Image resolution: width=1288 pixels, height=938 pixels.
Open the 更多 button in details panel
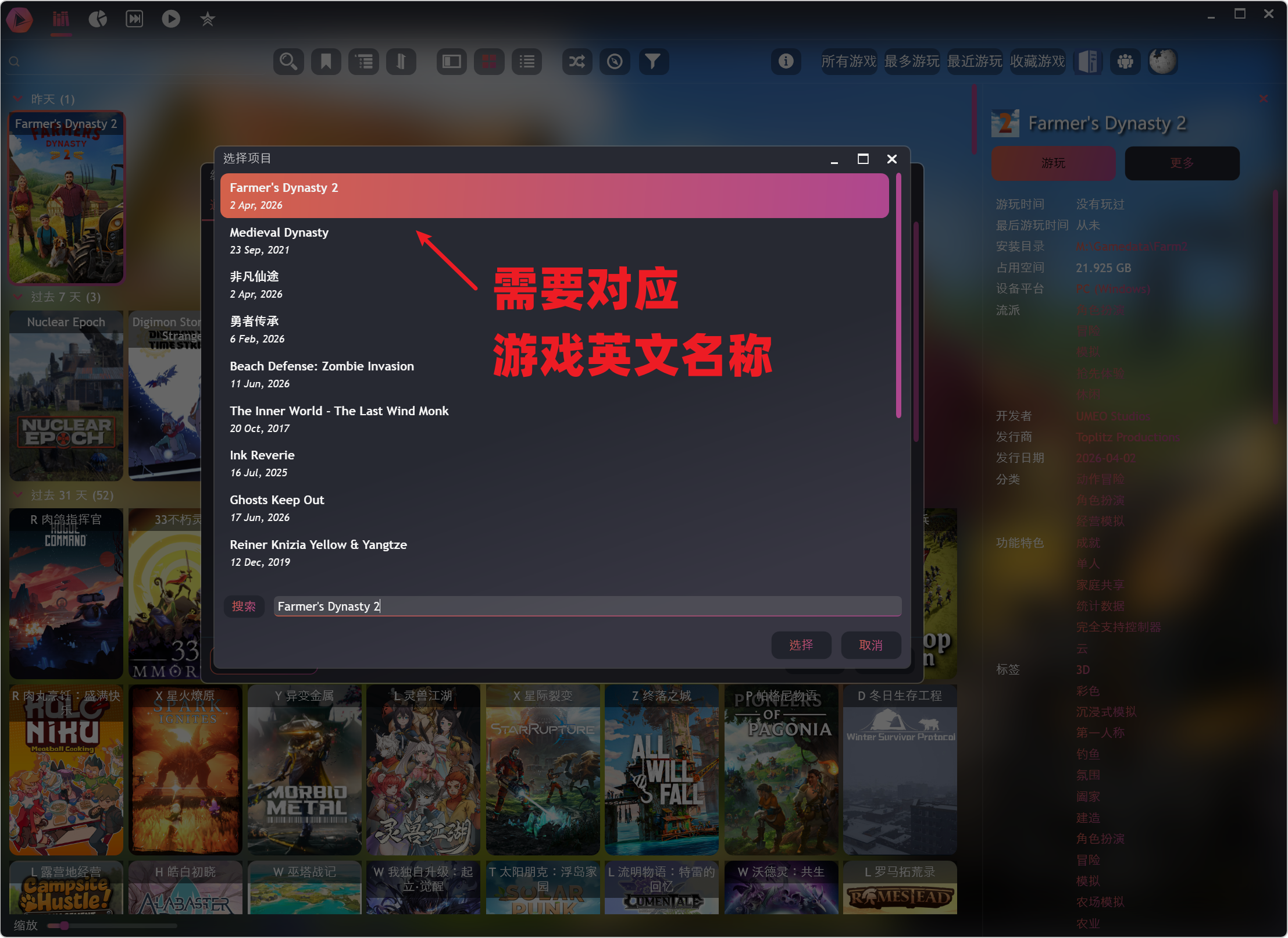[1182, 163]
